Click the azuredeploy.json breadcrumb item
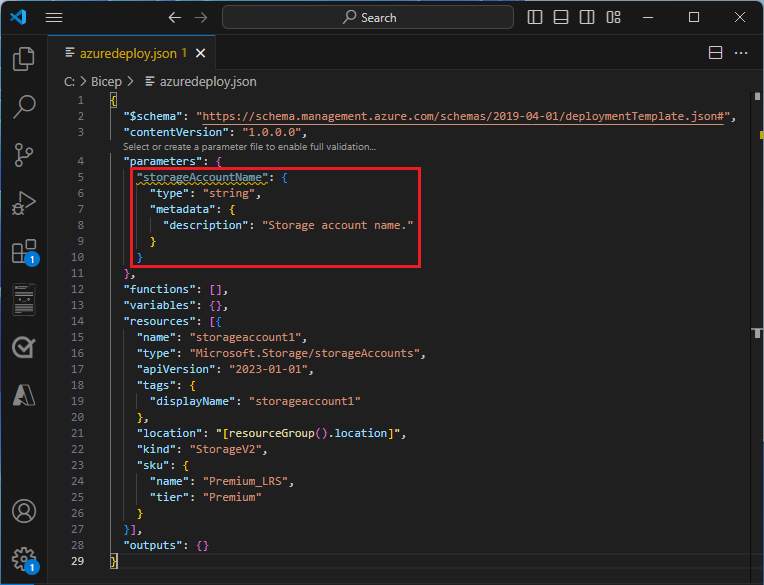The height and width of the screenshot is (585, 764). coord(201,81)
